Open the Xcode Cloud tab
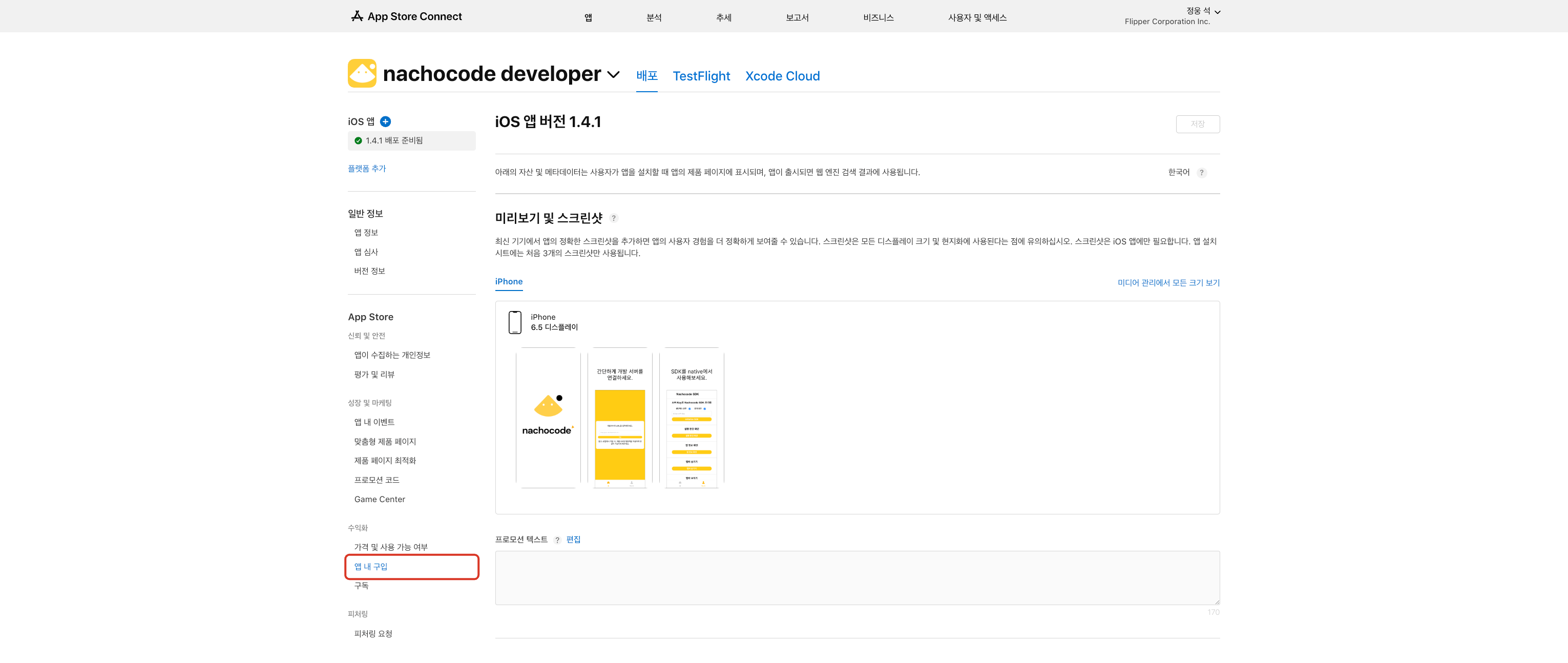 782,76
